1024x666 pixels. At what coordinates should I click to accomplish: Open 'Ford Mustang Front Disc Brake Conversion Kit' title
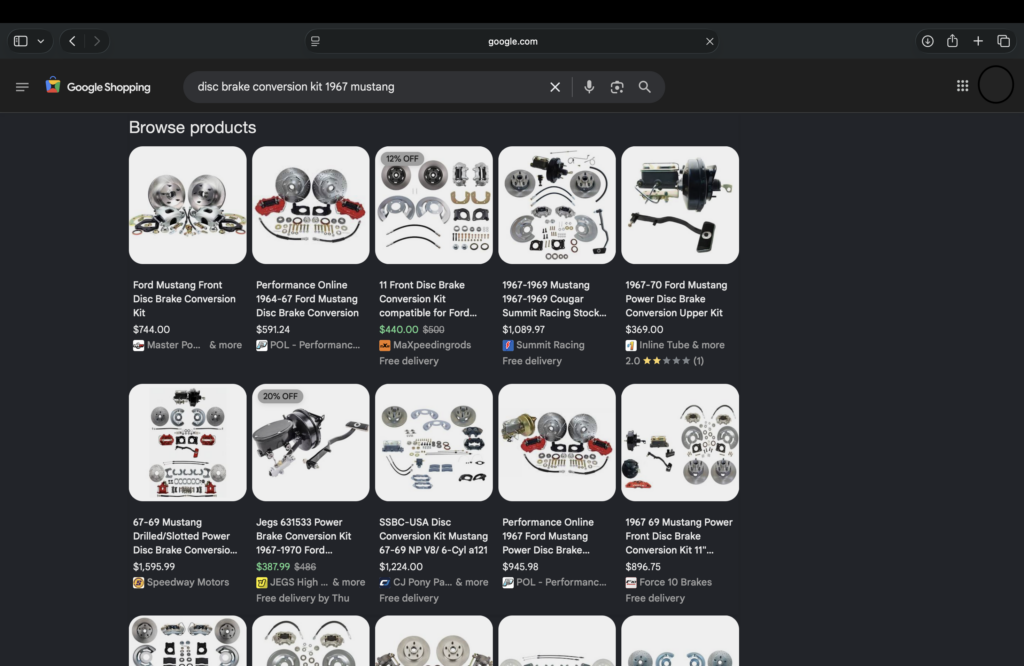tap(184, 299)
